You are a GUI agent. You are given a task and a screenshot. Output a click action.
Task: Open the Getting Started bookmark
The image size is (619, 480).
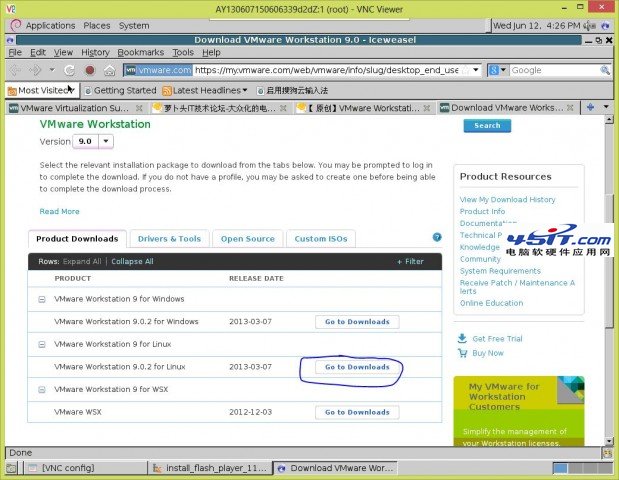point(120,91)
